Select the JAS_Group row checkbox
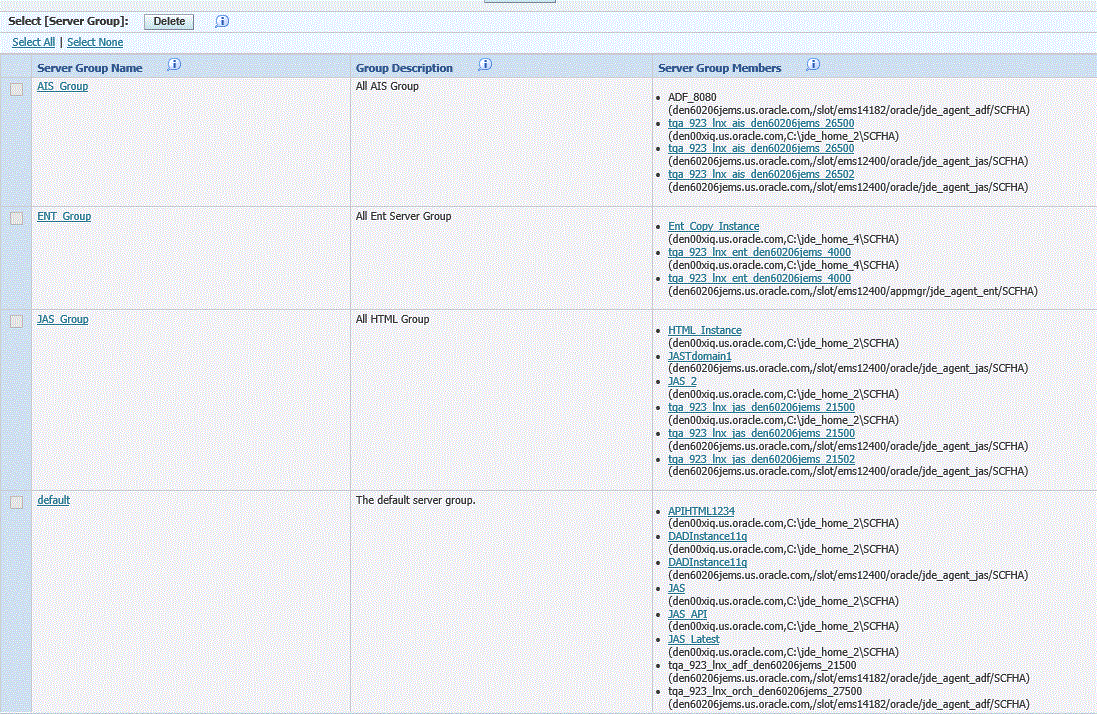 tap(16, 321)
